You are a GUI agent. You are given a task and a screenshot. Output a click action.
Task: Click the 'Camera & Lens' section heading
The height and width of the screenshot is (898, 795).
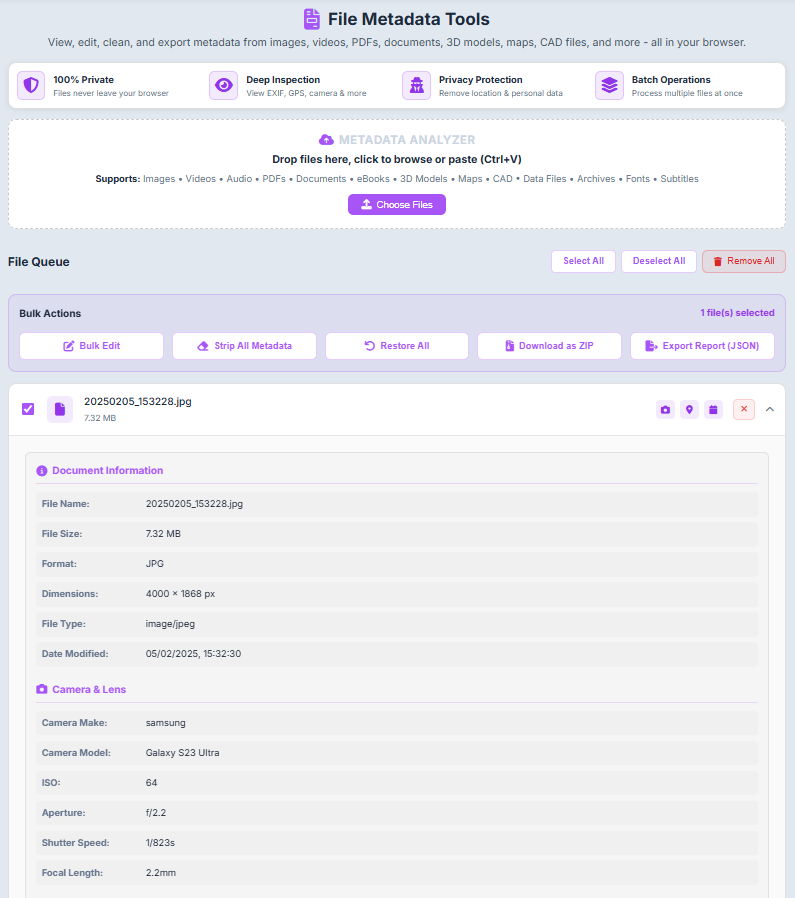(x=89, y=690)
